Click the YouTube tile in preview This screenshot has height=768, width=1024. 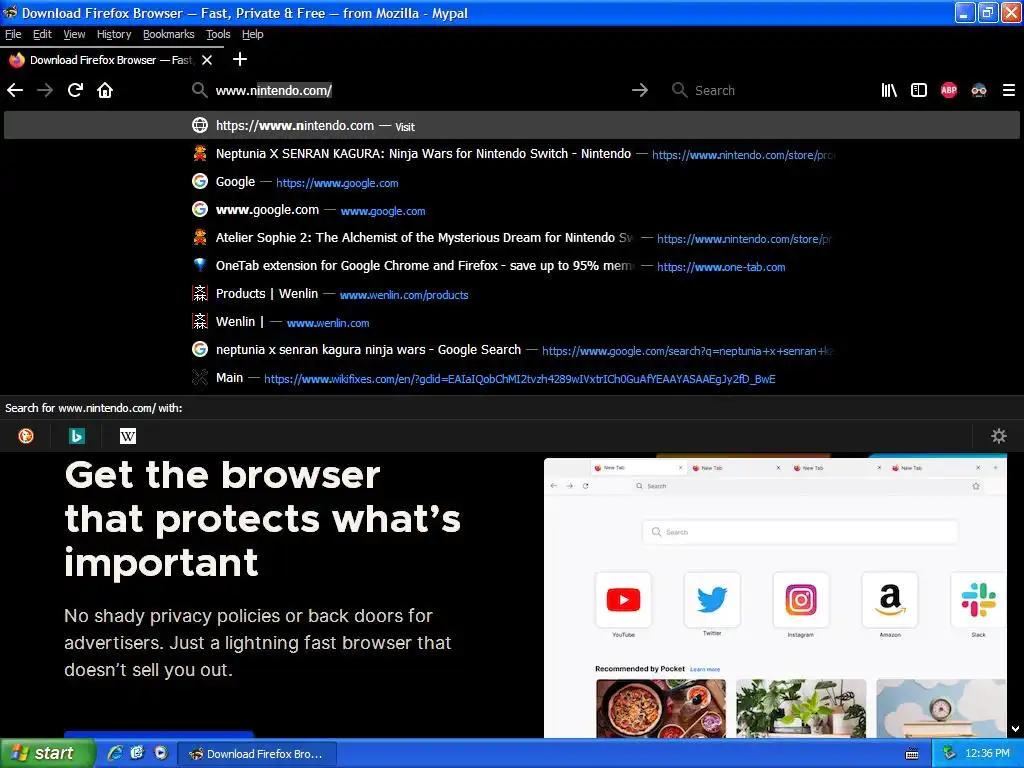pyautogui.click(x=623, y=600)
